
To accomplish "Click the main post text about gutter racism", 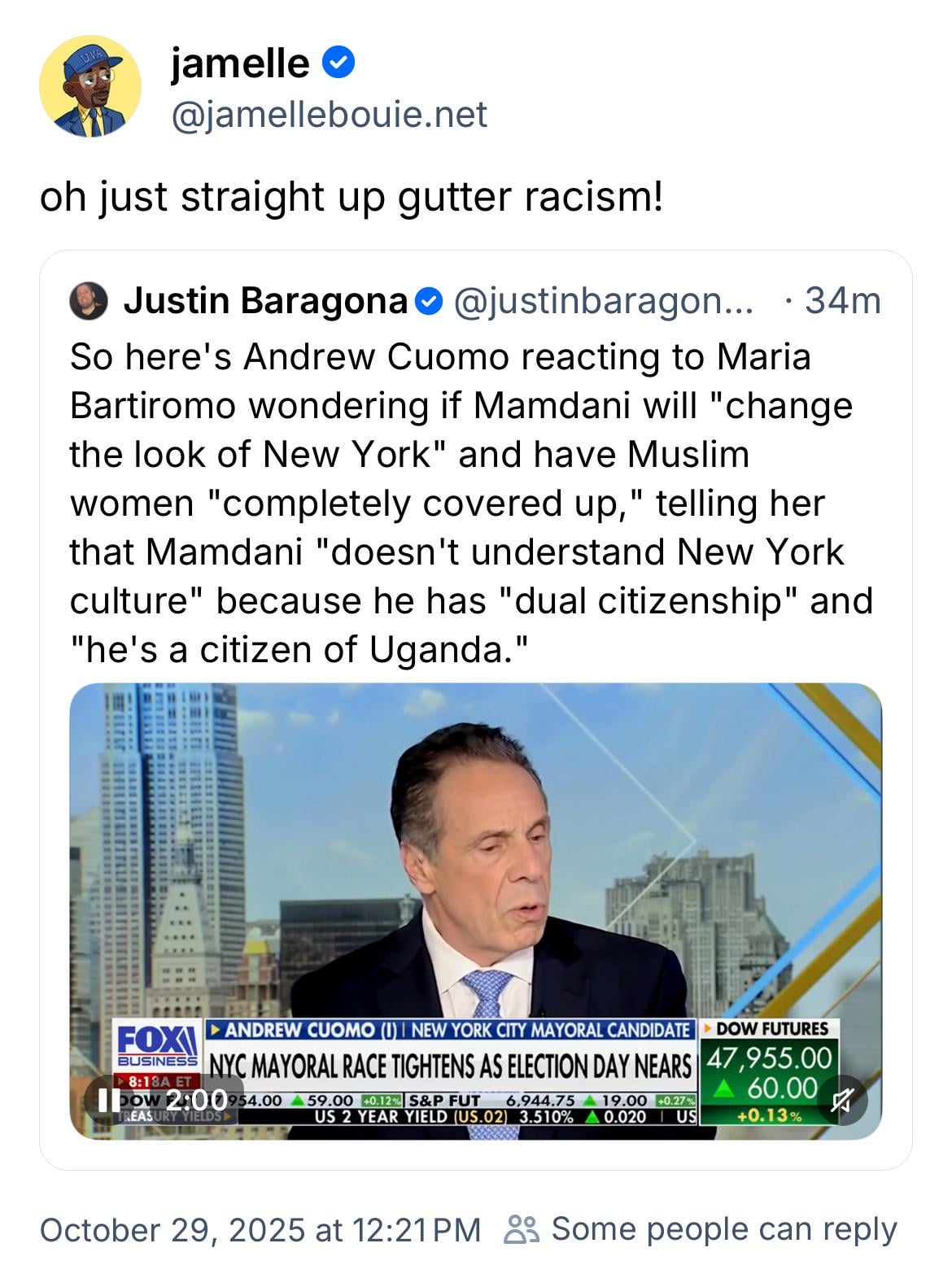I will pyautogui.click(x=352, y=198).
